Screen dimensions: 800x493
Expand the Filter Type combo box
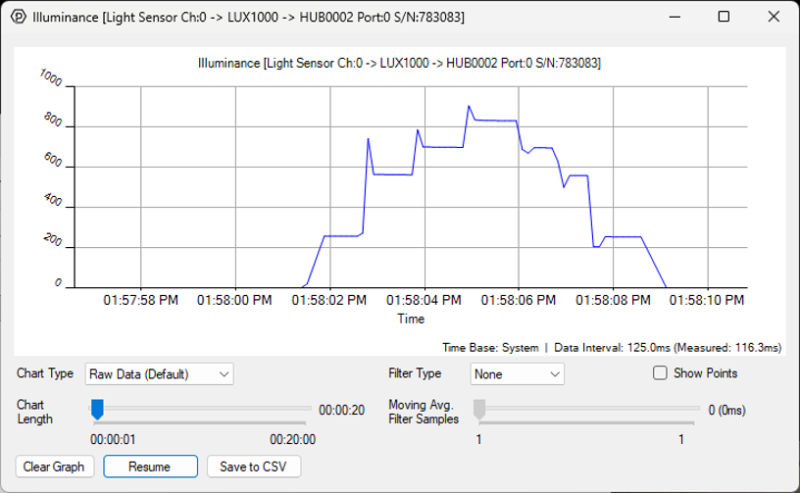517,374
